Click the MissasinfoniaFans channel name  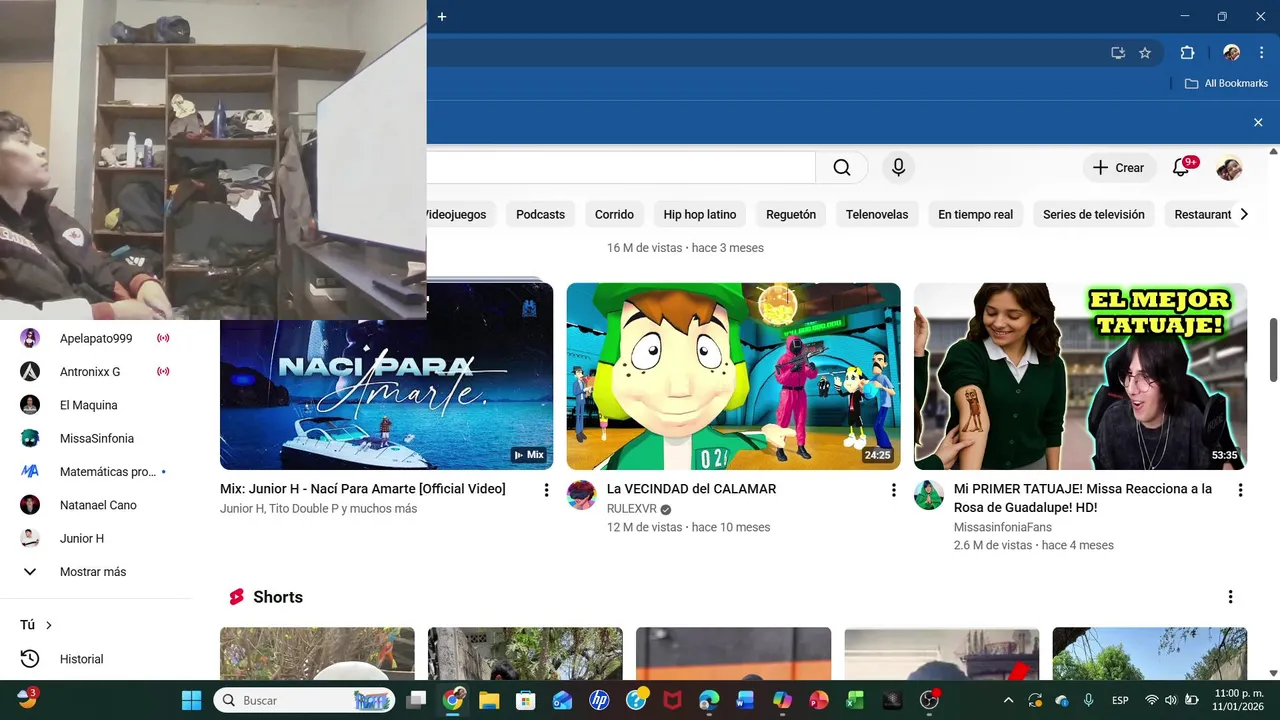(1003, 527)
